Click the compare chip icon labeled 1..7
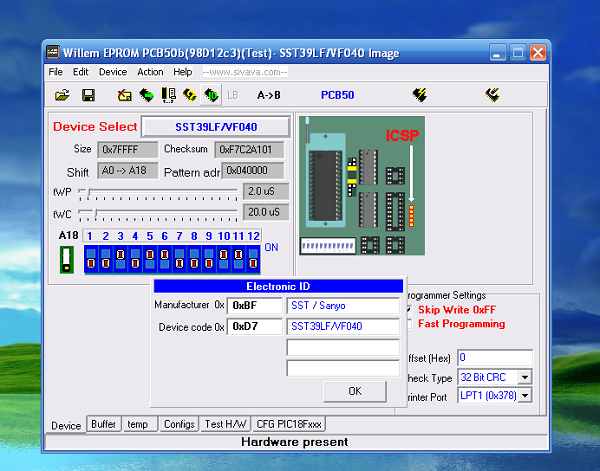This screenshot has height=471, width=600. coord(168,95)
